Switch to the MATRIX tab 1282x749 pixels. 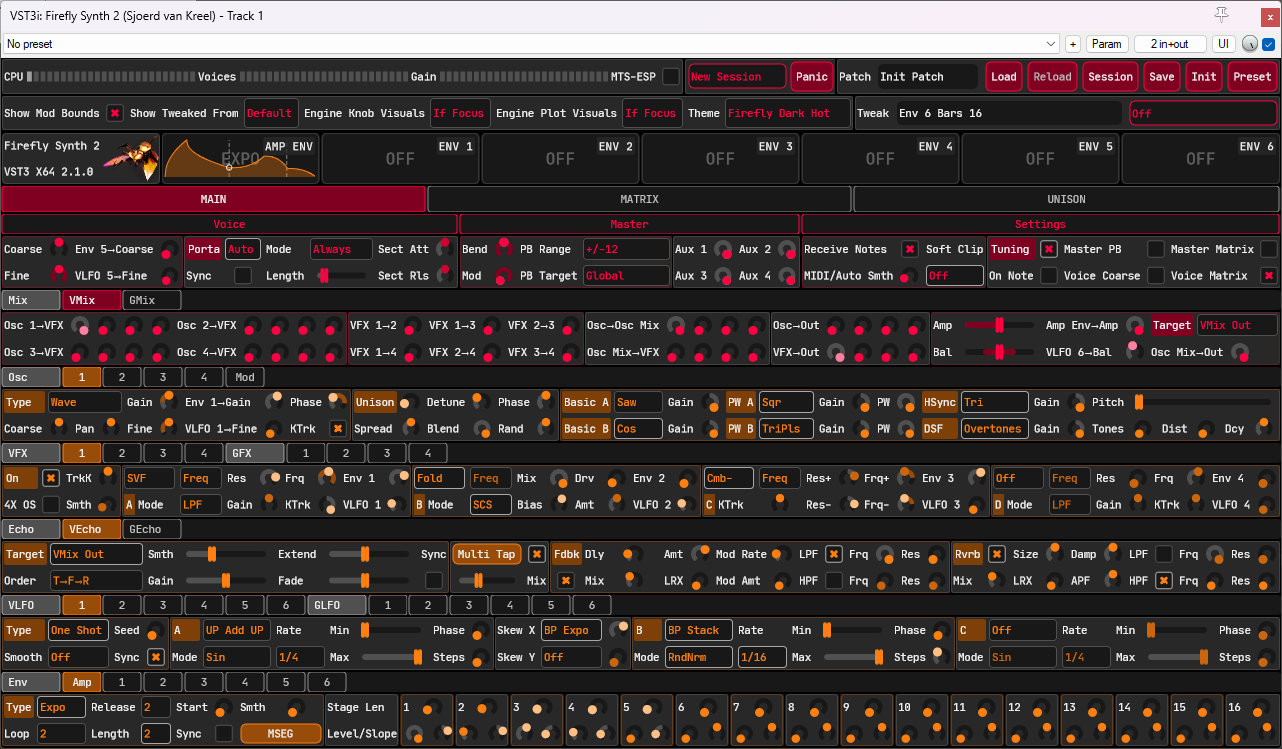pos(641,199)
